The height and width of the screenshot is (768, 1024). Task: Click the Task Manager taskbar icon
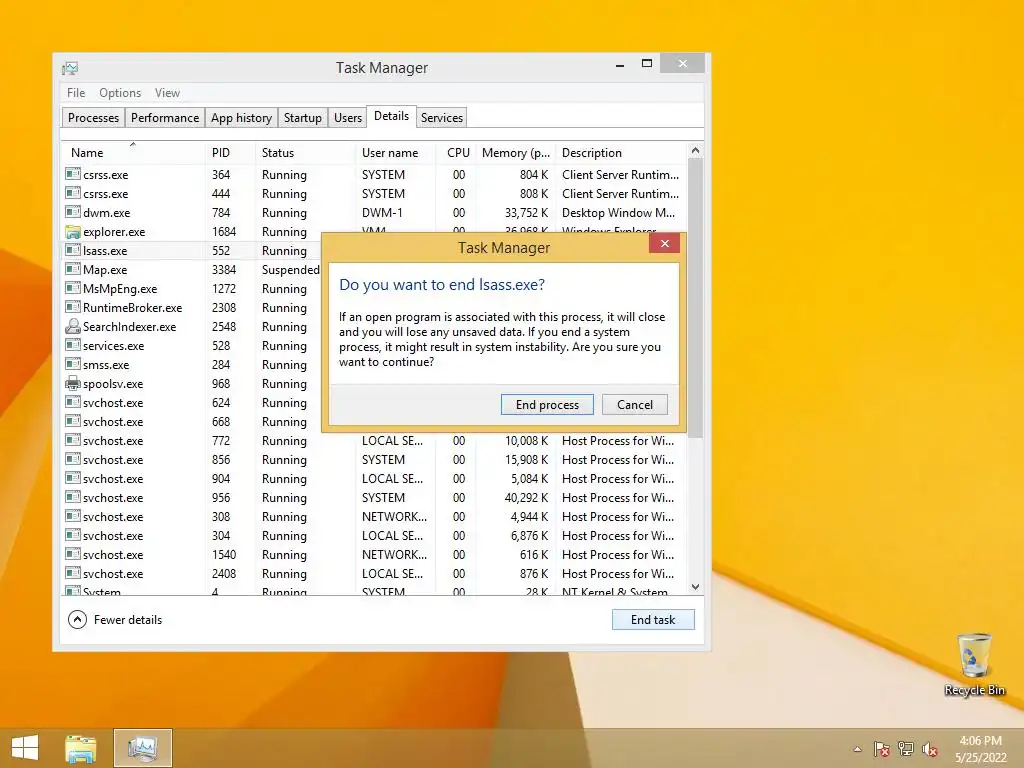[x=143, y=748]
